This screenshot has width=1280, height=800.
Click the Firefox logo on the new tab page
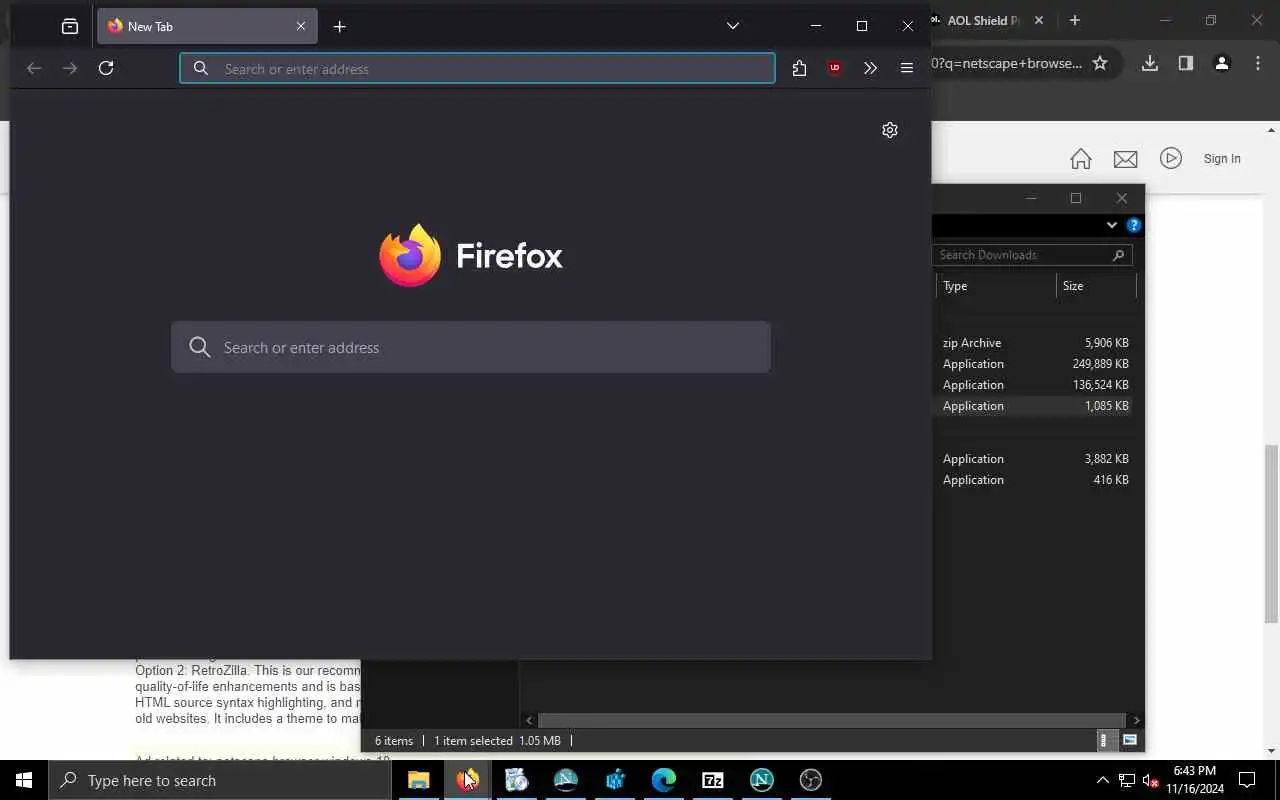[x=471, y=255]
